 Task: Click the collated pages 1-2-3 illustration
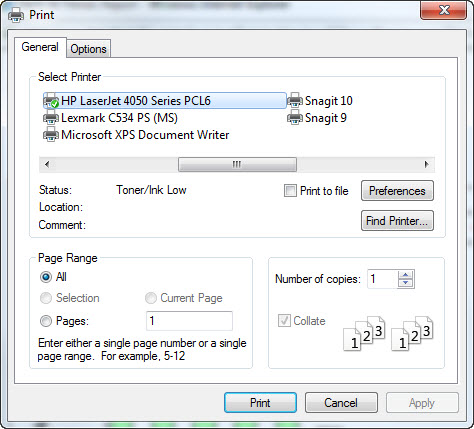click(x=388, y=333)
